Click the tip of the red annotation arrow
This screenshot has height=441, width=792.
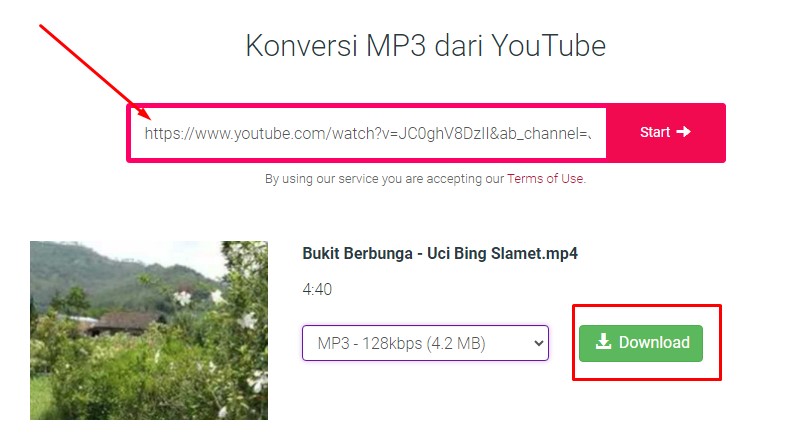point(148,118)
